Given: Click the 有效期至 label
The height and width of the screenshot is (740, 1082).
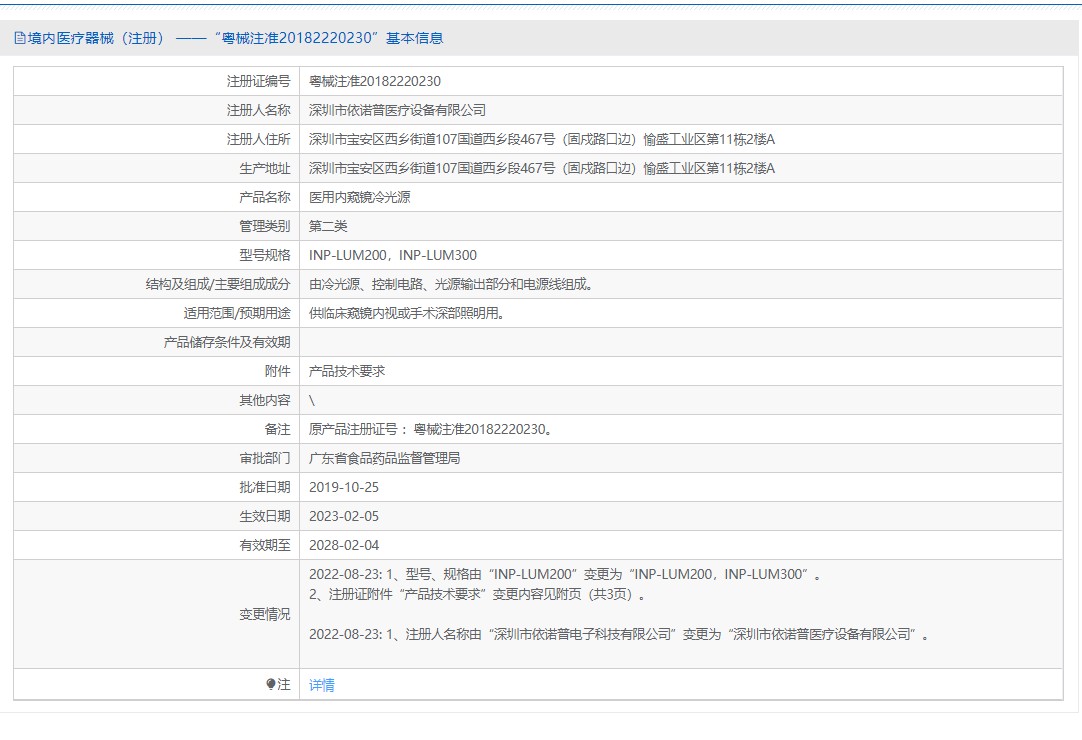Looking at the screenshot, I should [x=265, y=545].
